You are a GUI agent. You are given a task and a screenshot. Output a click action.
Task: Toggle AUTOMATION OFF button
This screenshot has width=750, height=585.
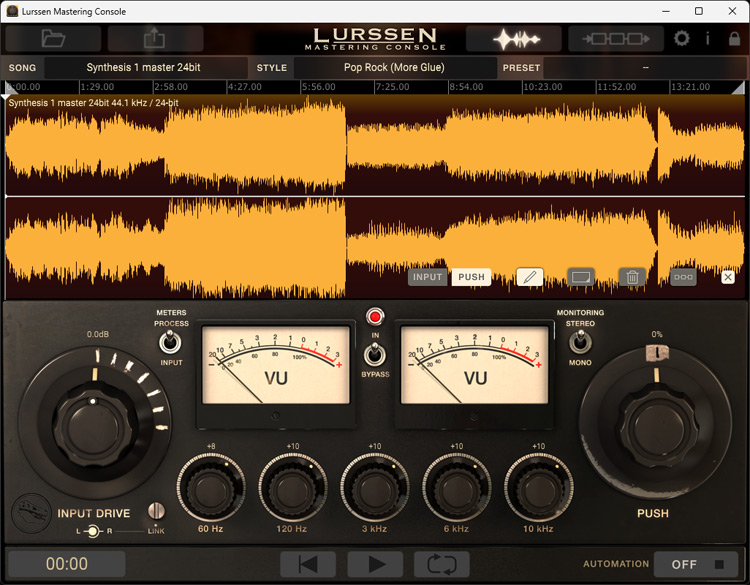pyautogui.click(x=697, y=564)
